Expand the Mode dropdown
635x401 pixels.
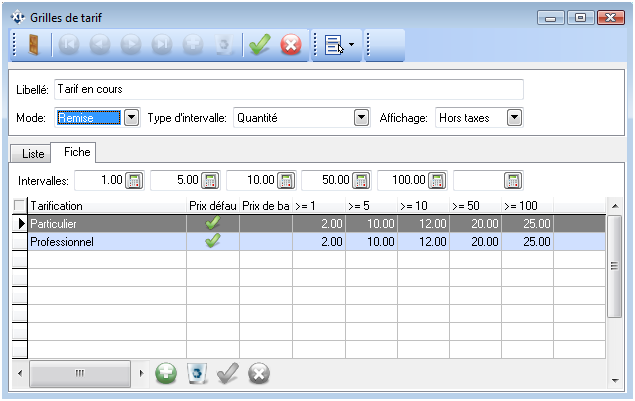click(130, 118)
